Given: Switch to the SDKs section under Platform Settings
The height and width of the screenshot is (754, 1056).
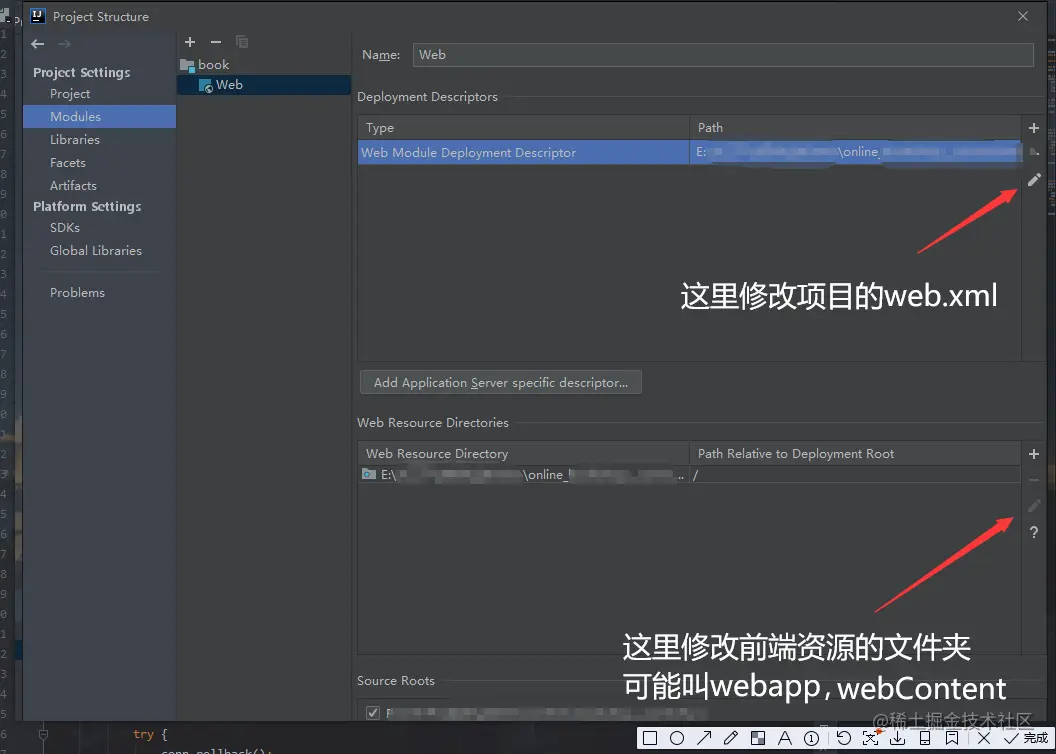Looking at the screenshot, I should point(65,227).
